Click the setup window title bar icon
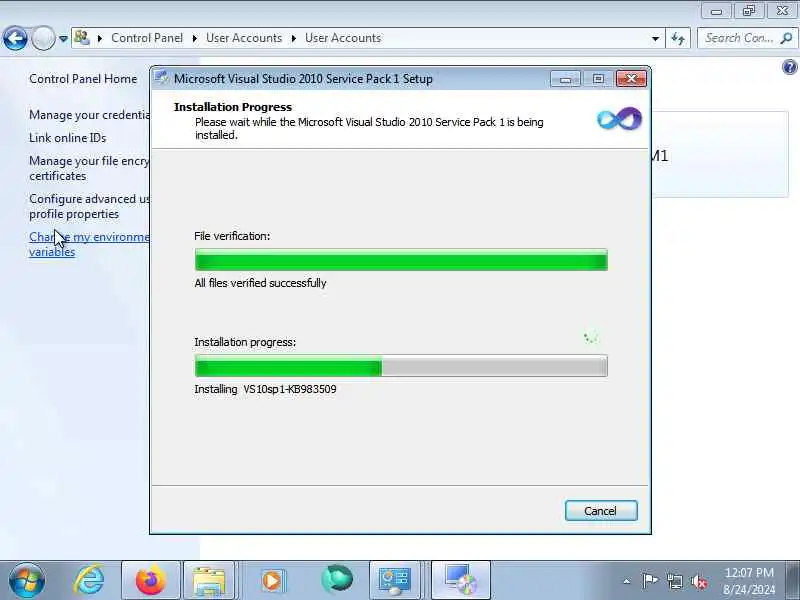The image size is (800, 600). tap(162, 78)
